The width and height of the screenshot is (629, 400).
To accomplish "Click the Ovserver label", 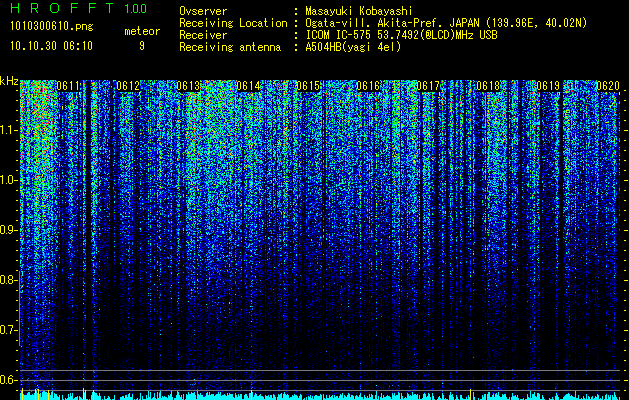I will click(x=203, y=11).
